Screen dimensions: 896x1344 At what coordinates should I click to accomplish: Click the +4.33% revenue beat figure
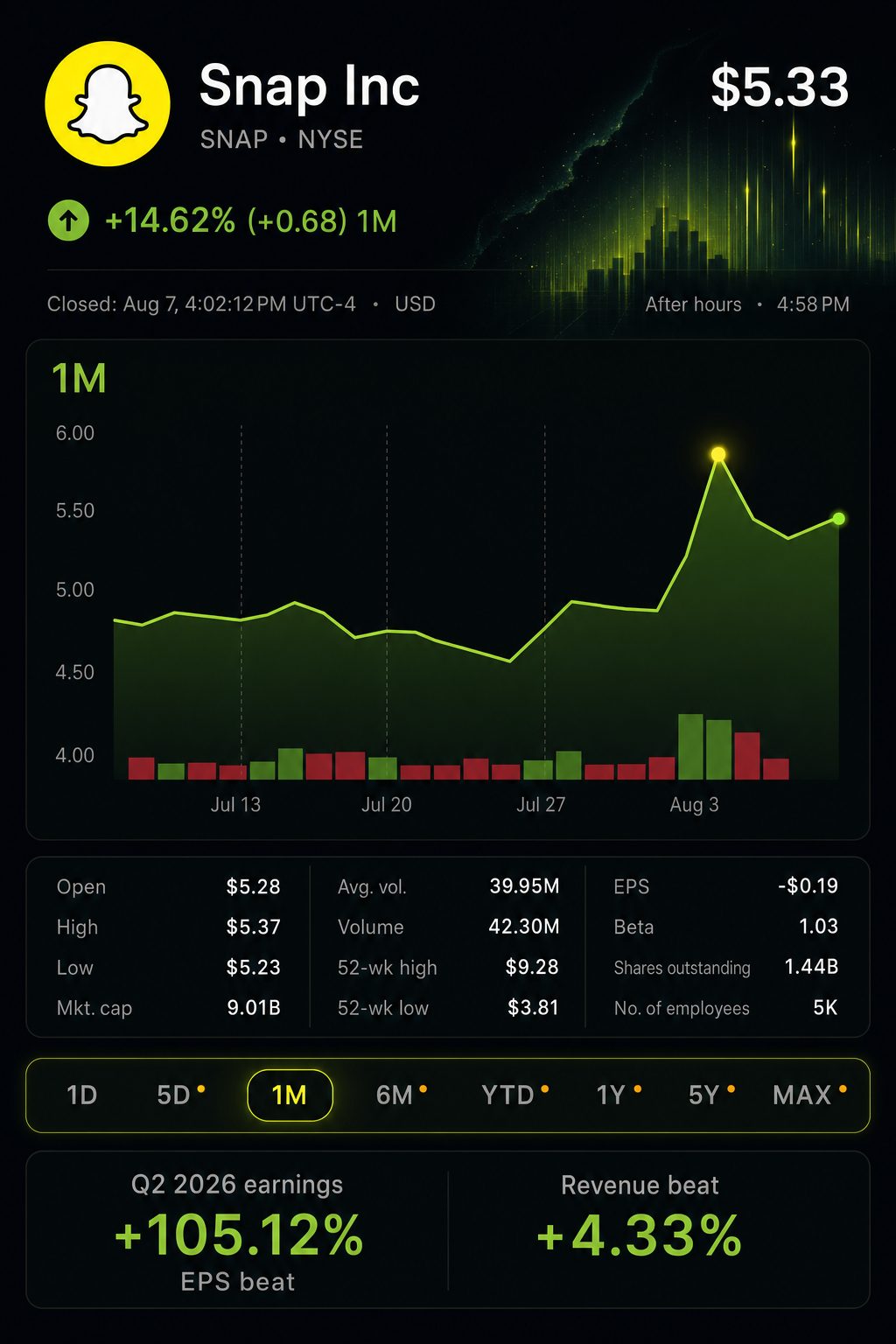(x=640, y=1235)
